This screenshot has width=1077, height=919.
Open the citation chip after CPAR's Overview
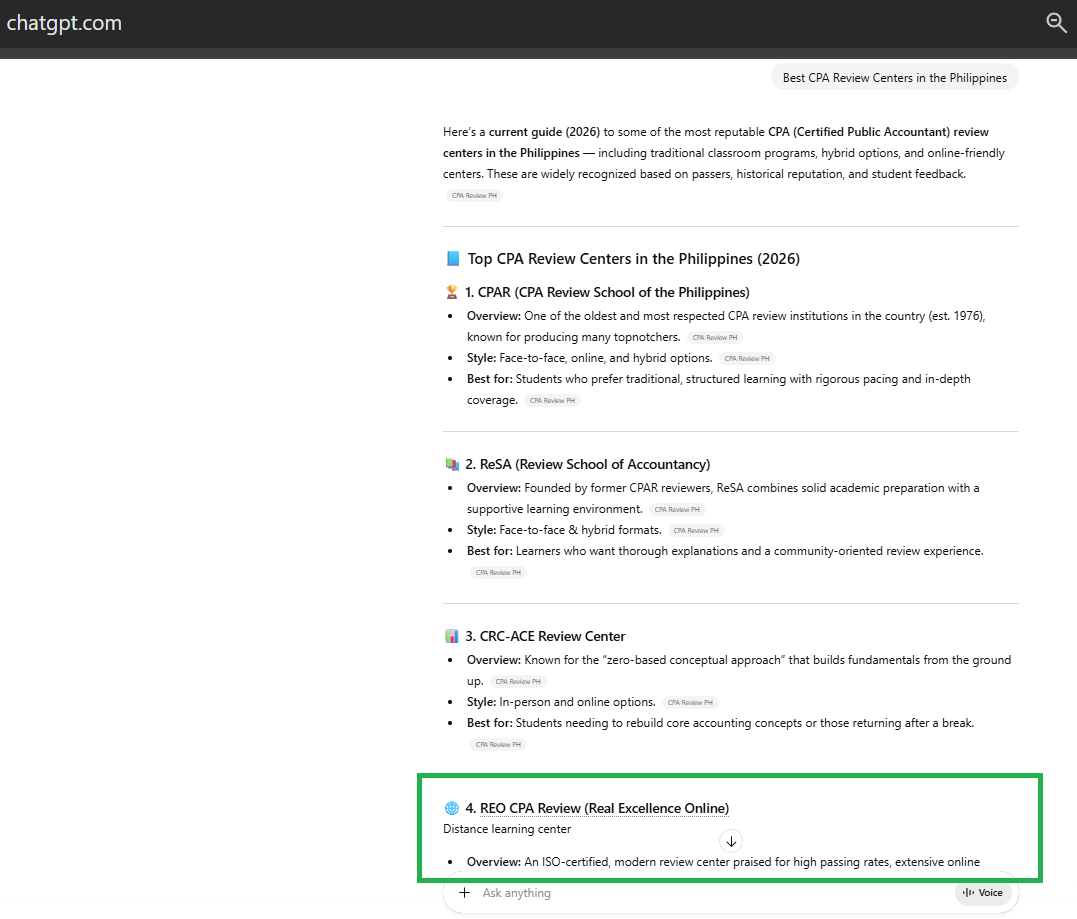714,338
